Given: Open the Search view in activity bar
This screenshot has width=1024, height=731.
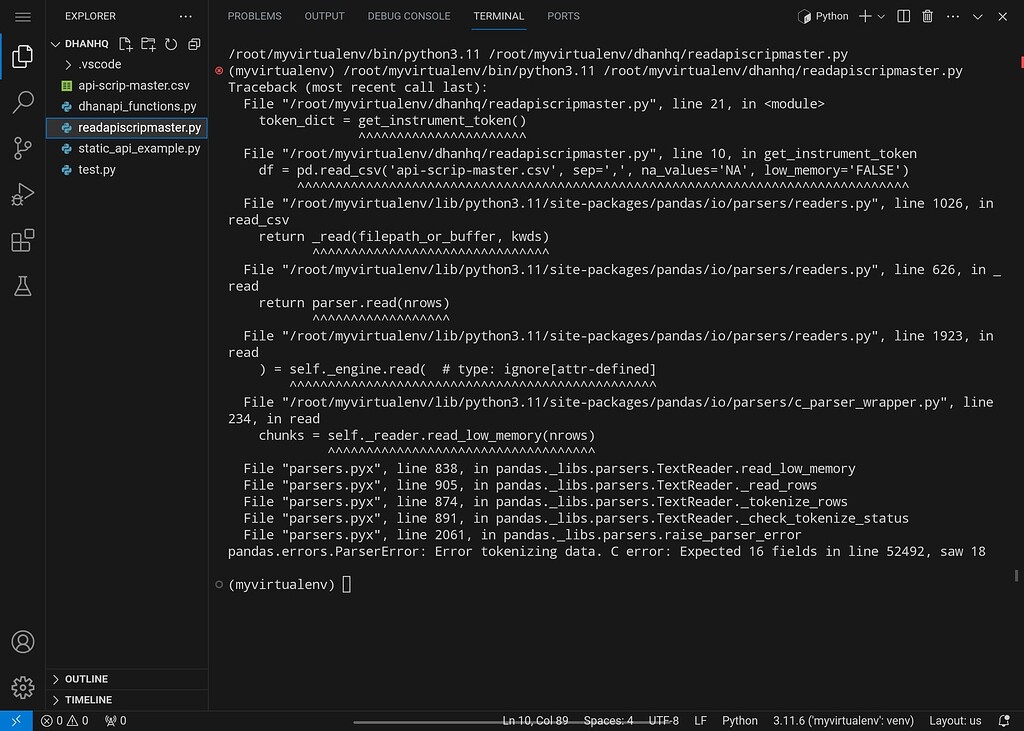Looking at the screenshot, I should pos(22,102).
